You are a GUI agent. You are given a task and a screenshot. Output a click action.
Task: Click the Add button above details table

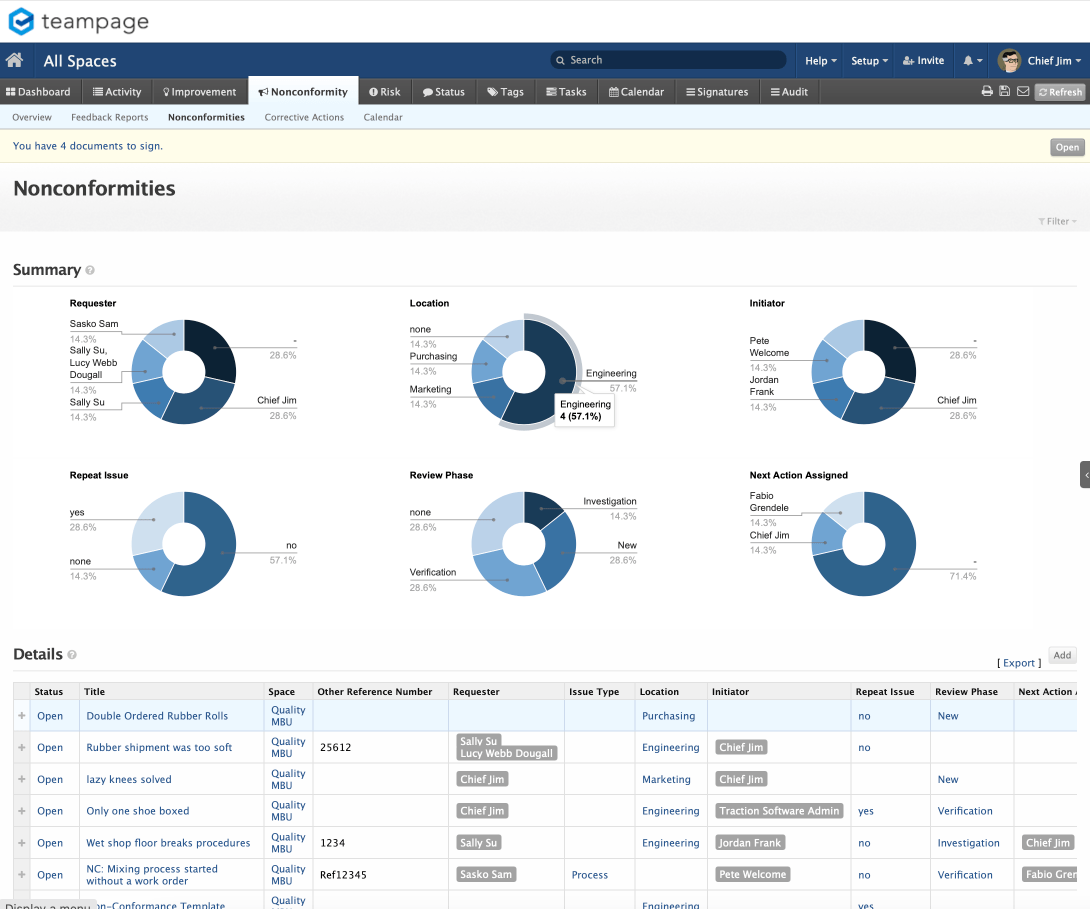pos(1062,656)
